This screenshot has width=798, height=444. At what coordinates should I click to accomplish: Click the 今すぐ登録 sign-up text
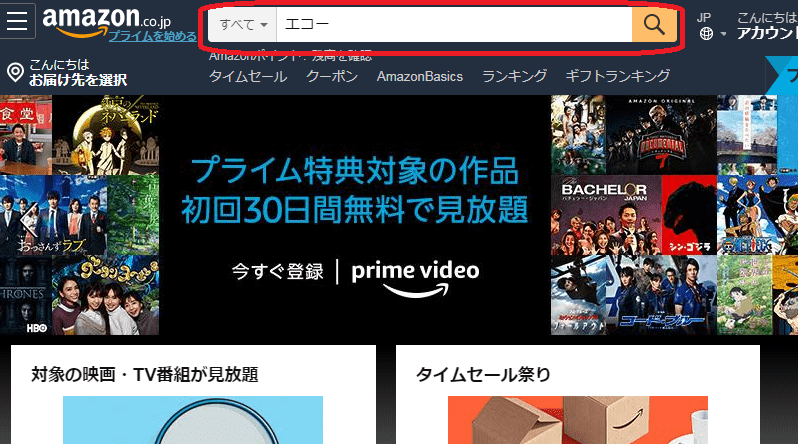click(277, 271)
